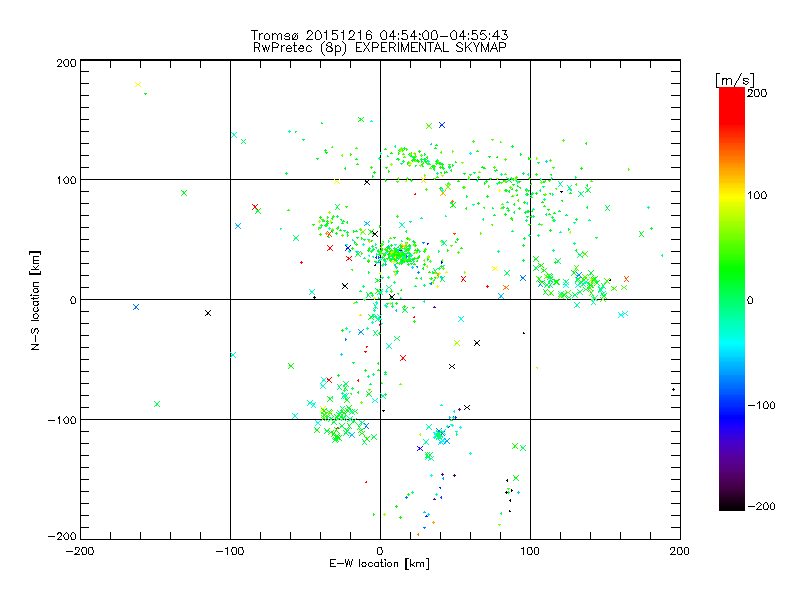Click the y-axis '0' tick label

coord(73,300)
